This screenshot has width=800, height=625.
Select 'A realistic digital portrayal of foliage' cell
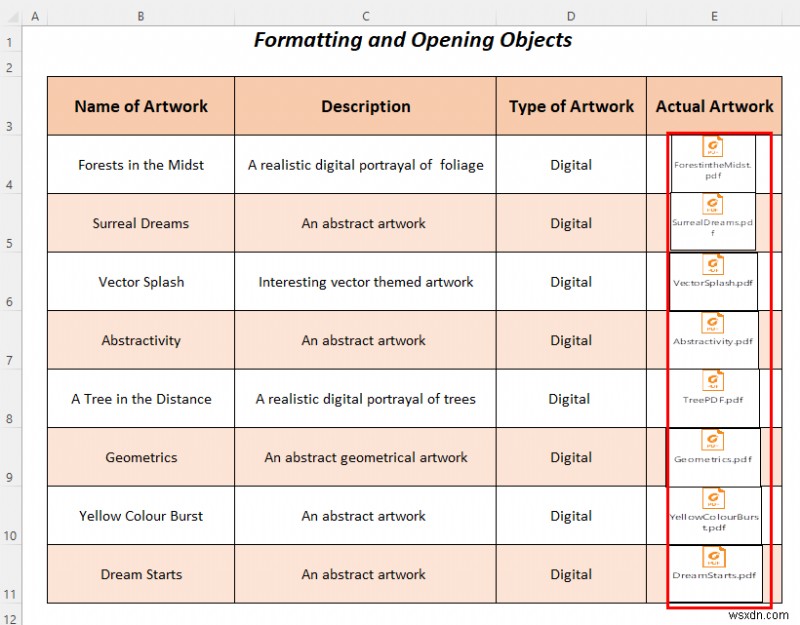pyautogui.click(x=365, y=164)
